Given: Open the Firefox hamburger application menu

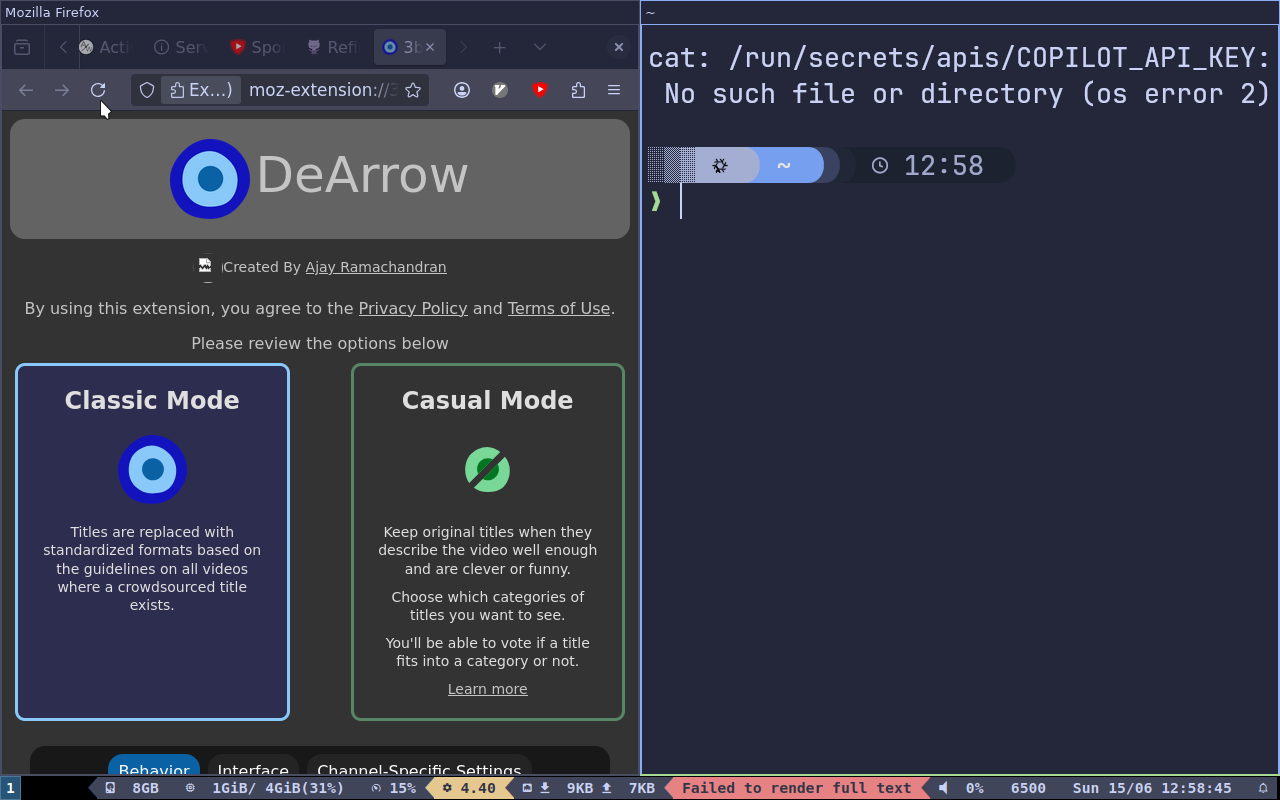Looking at the screenshot, I should click(614, 90).
